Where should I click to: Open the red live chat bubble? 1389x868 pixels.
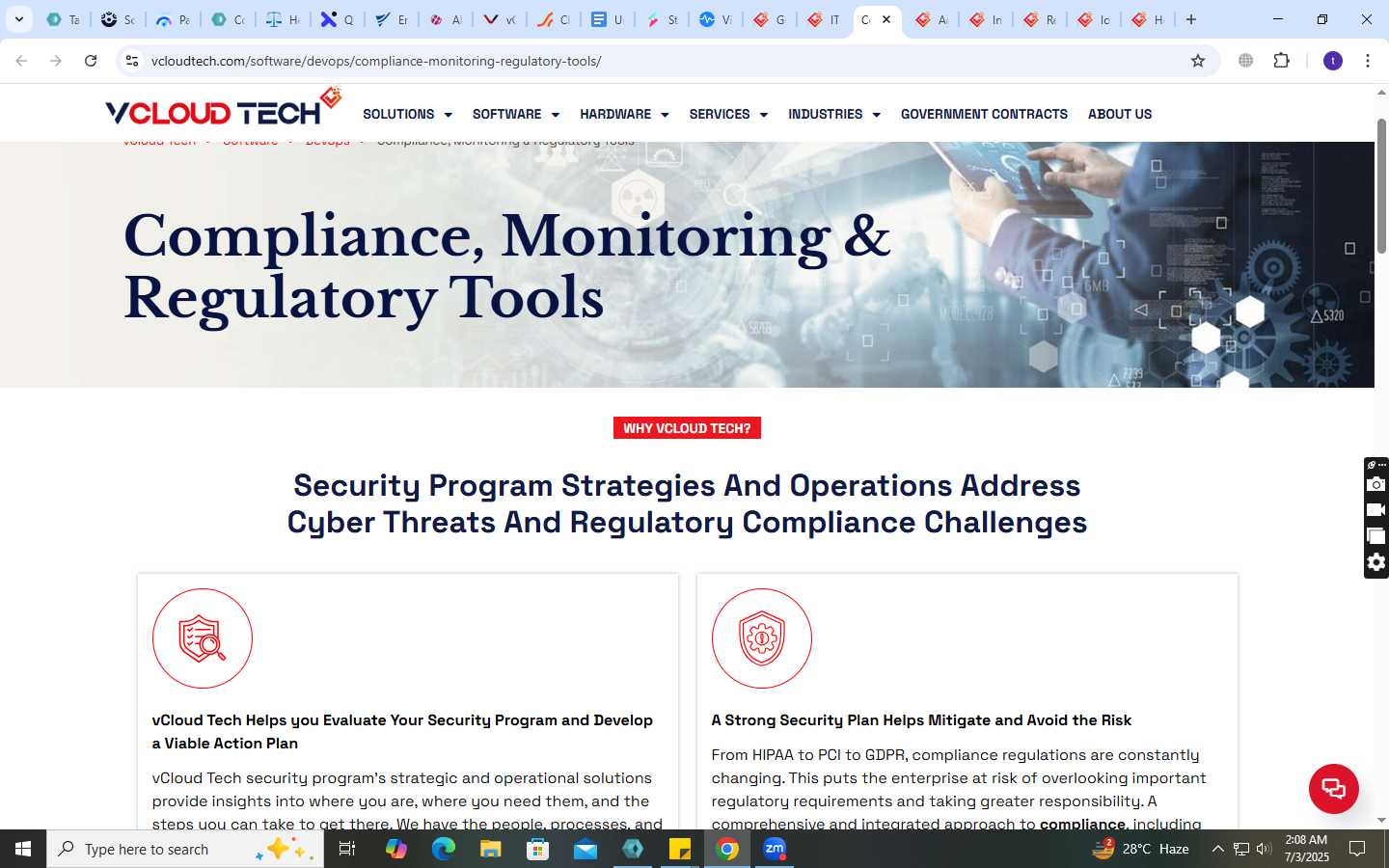1334,789
